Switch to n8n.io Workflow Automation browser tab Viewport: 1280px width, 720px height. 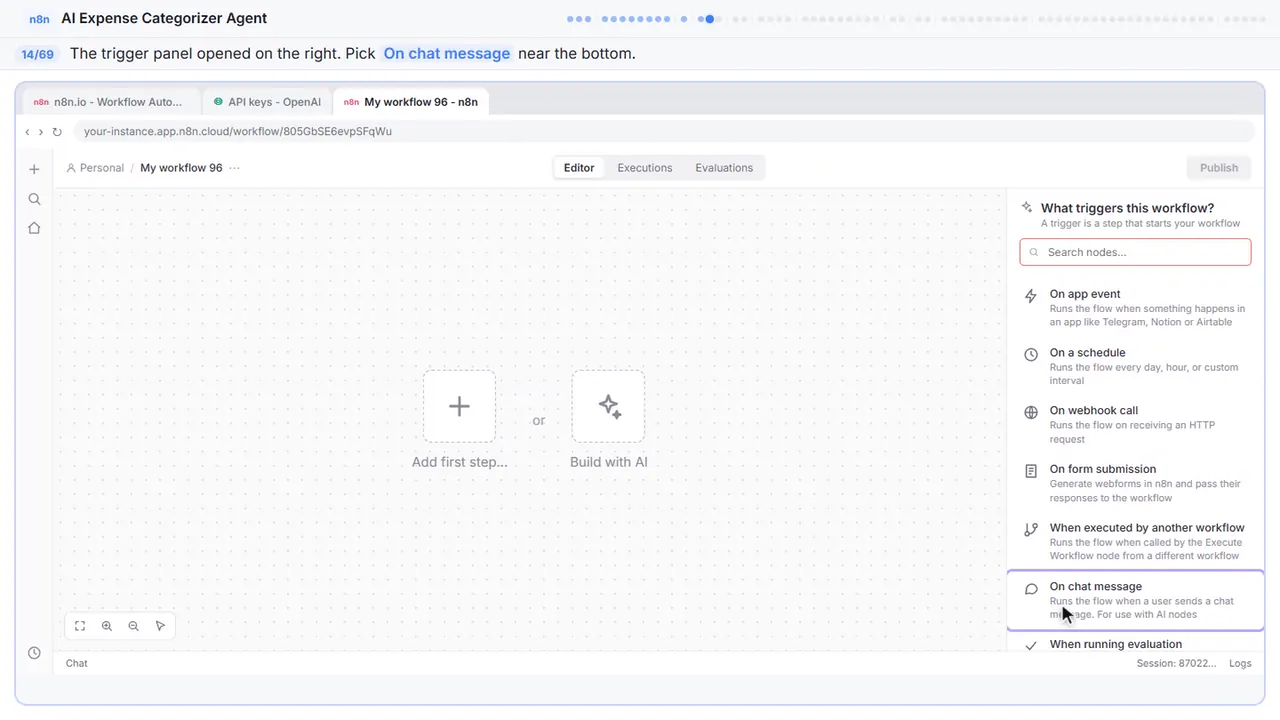tap(111, 102)
